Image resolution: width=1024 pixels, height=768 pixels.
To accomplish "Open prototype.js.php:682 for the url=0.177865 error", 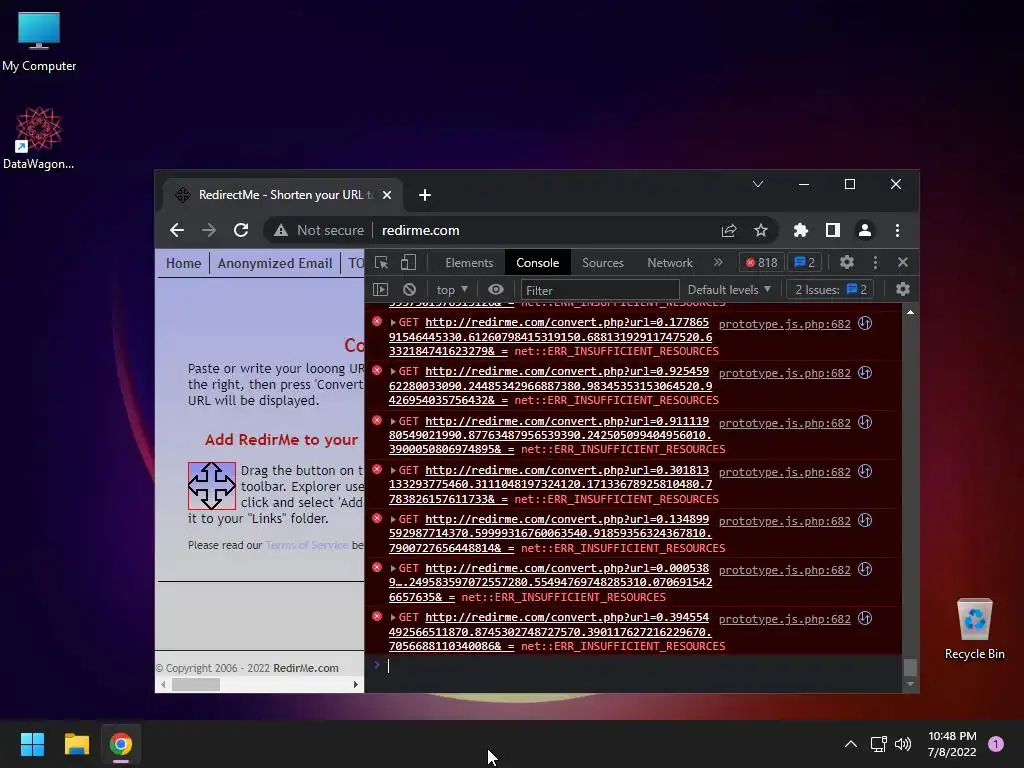I will click(784, 324).
